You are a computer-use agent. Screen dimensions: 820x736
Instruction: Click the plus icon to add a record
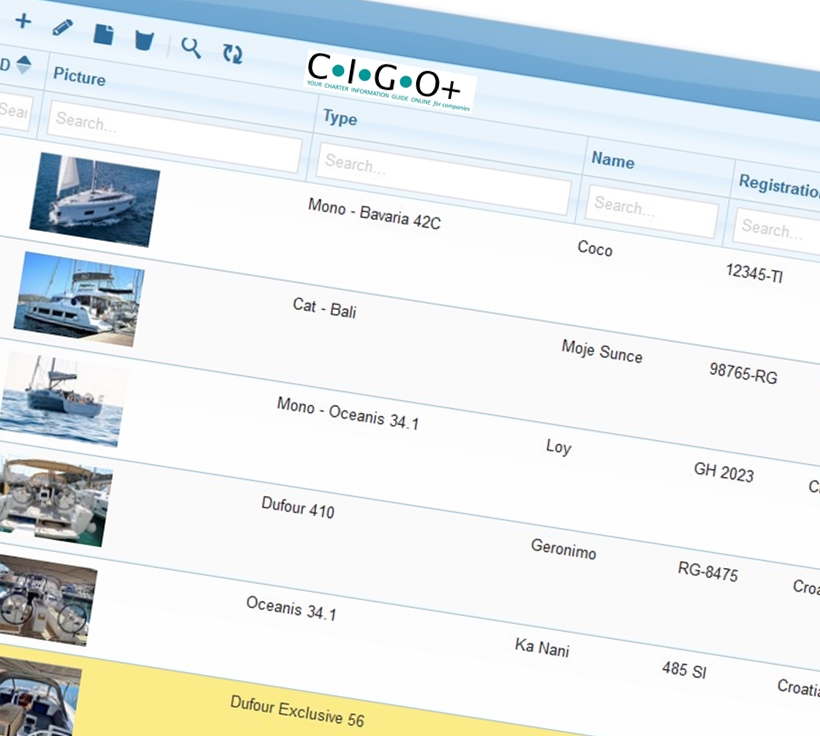tap(22, 21)
